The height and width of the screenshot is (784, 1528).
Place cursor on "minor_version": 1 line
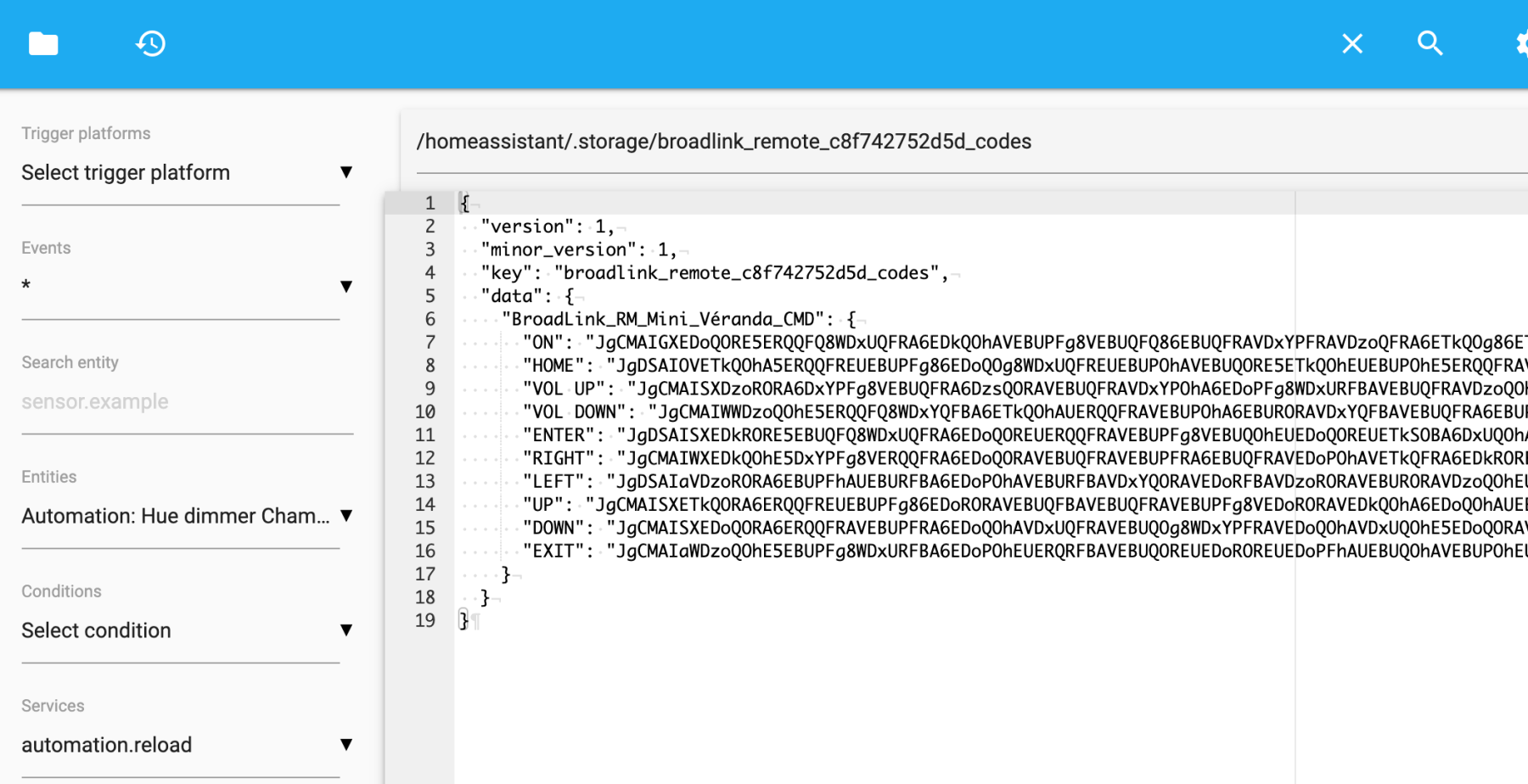pos(579,249)
